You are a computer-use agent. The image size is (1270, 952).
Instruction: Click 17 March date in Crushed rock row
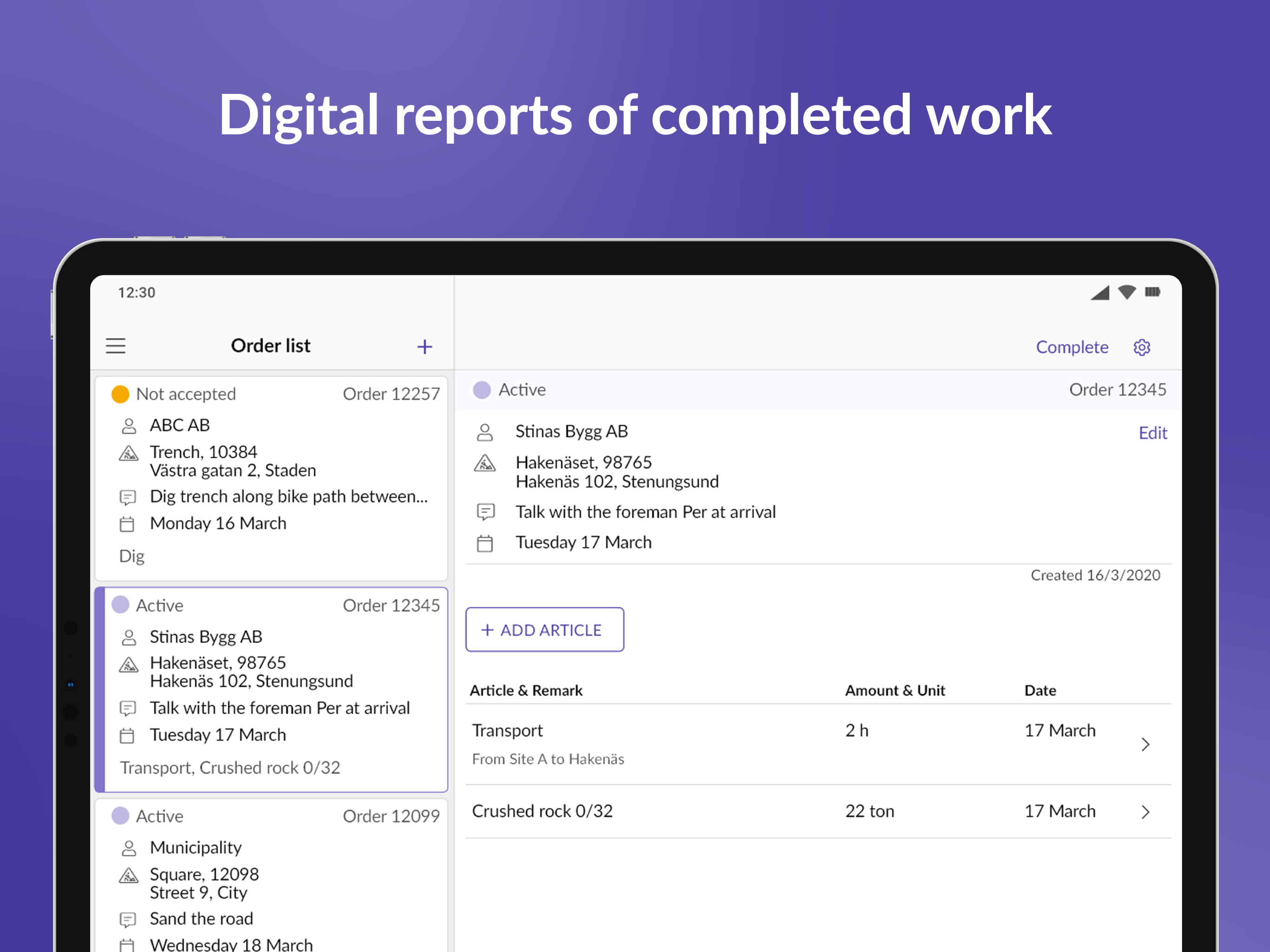(1060, 811)
